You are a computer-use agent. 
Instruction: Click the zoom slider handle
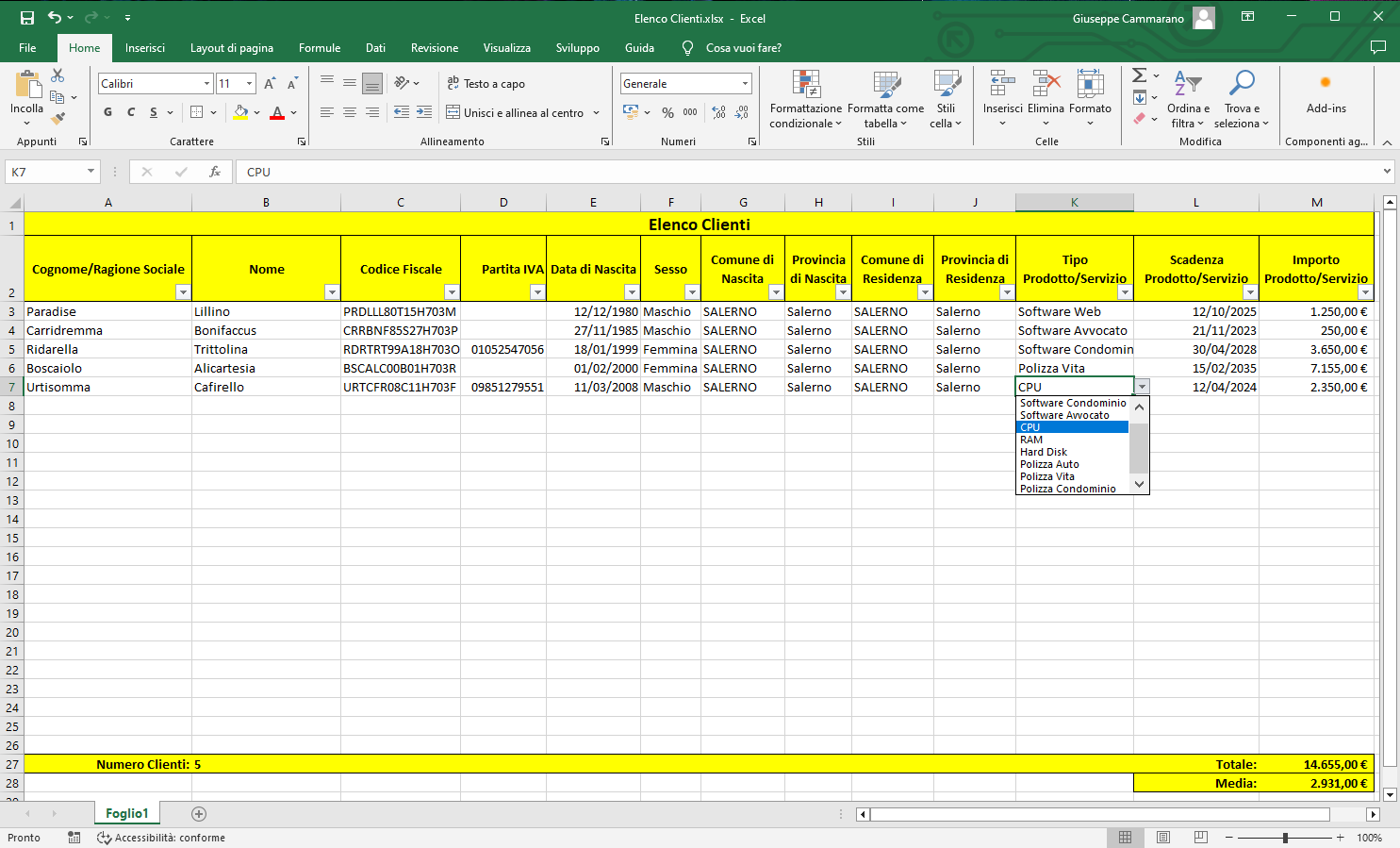coord(1285,838)
